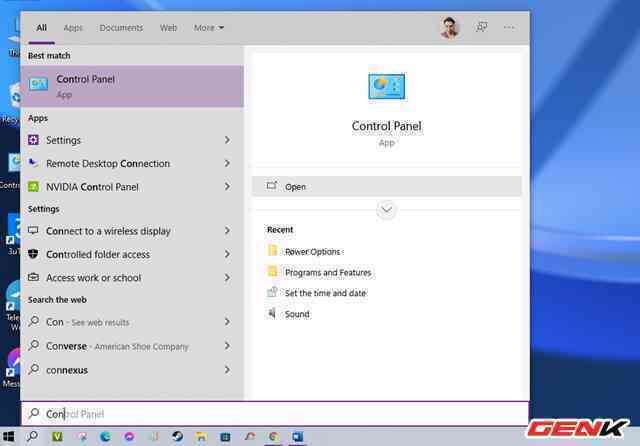Open Messenger from the taskbar
Viewport: 640px width, 446px height.
coord(129,437)
